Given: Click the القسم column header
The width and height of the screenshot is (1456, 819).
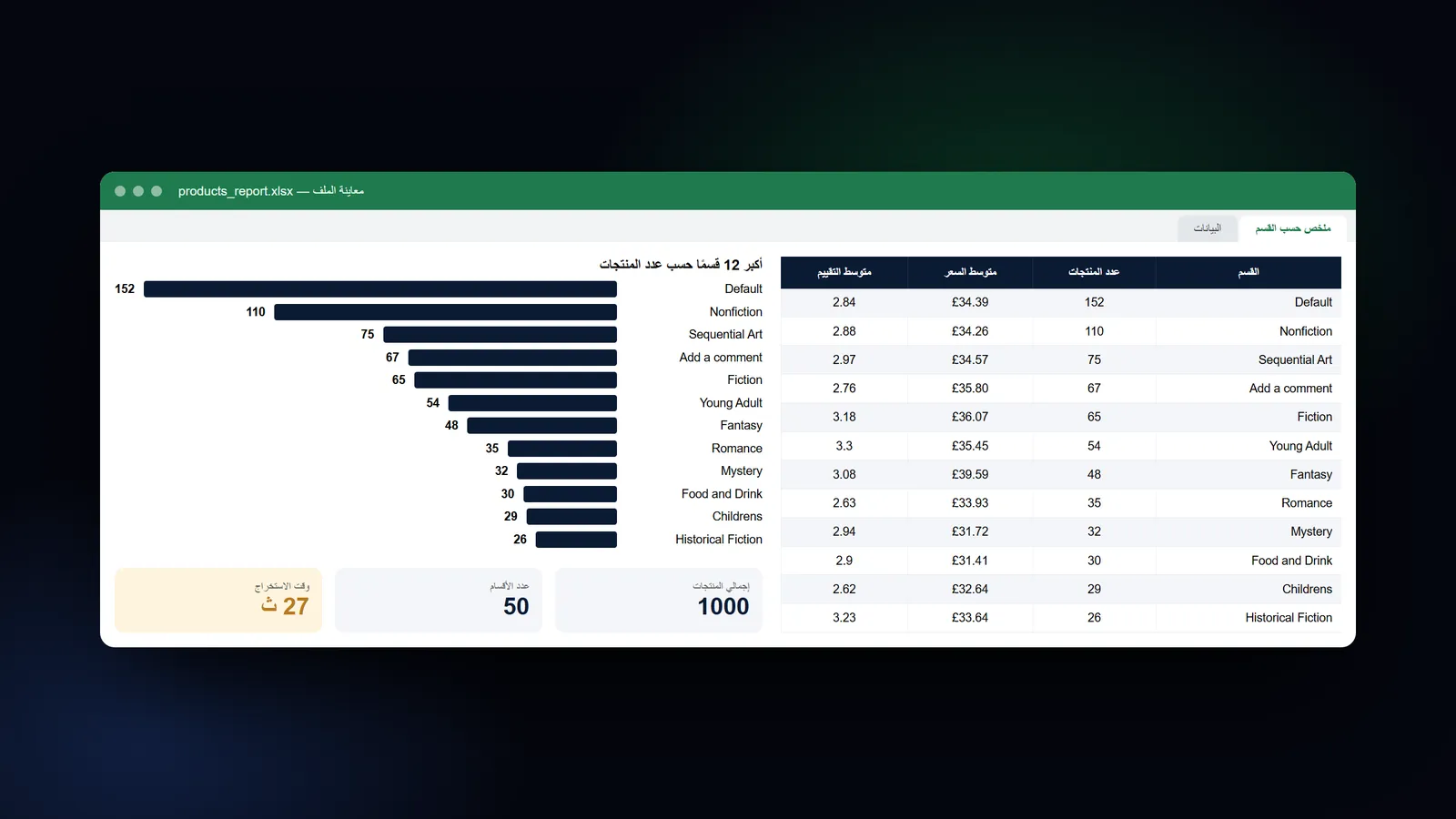Looking at the screenshot, I should point(1249,272).
